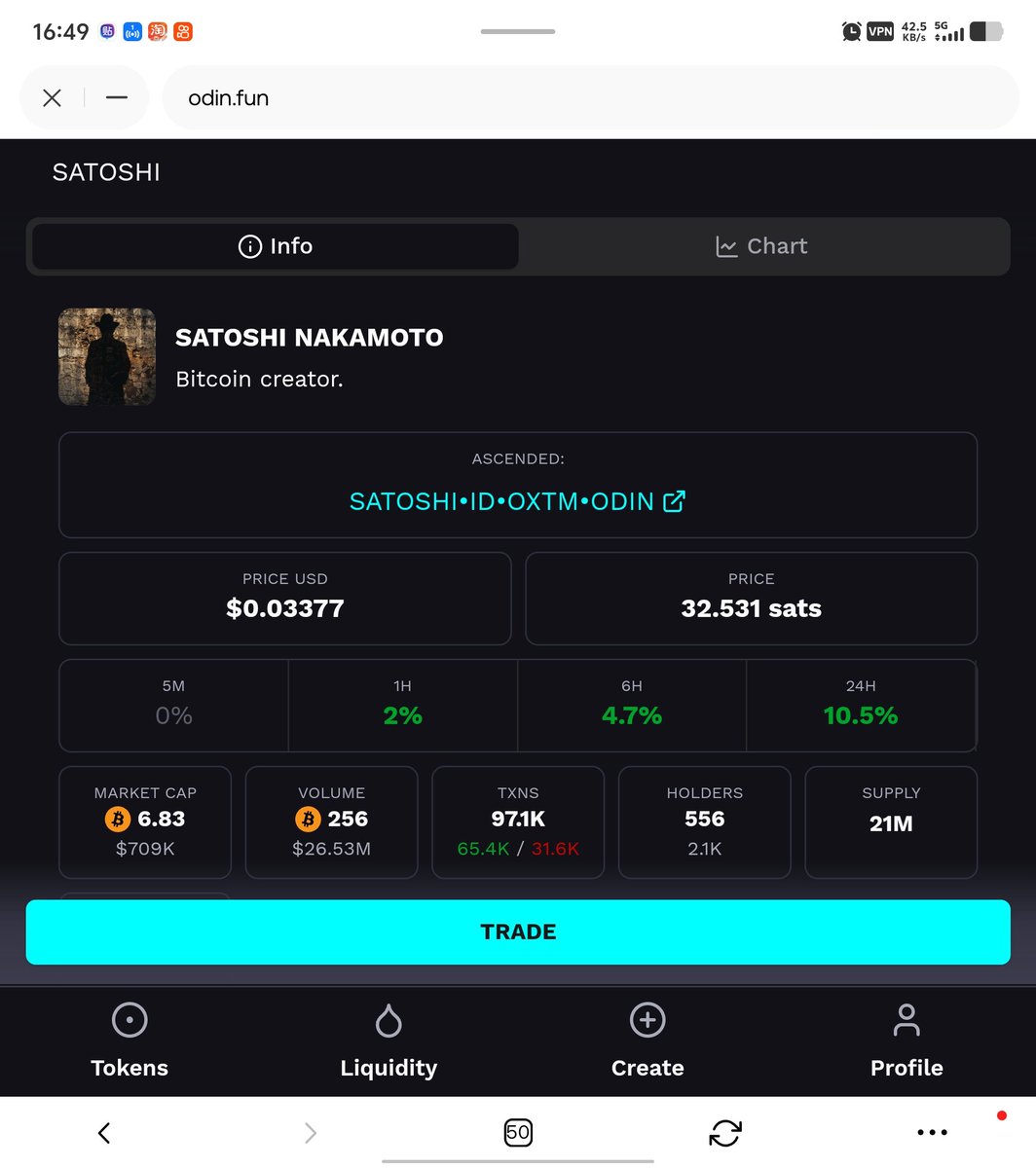1036x1168 pixels.
Task: Open the Satoshi Nakamoto token avatar
Action: tap(107, 356)
